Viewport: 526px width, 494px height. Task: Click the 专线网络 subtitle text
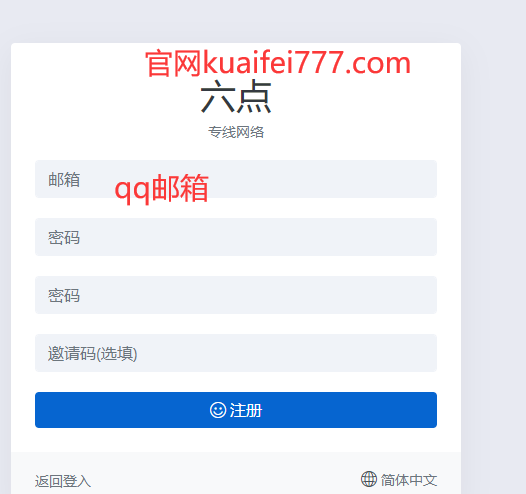click(236, 132)
